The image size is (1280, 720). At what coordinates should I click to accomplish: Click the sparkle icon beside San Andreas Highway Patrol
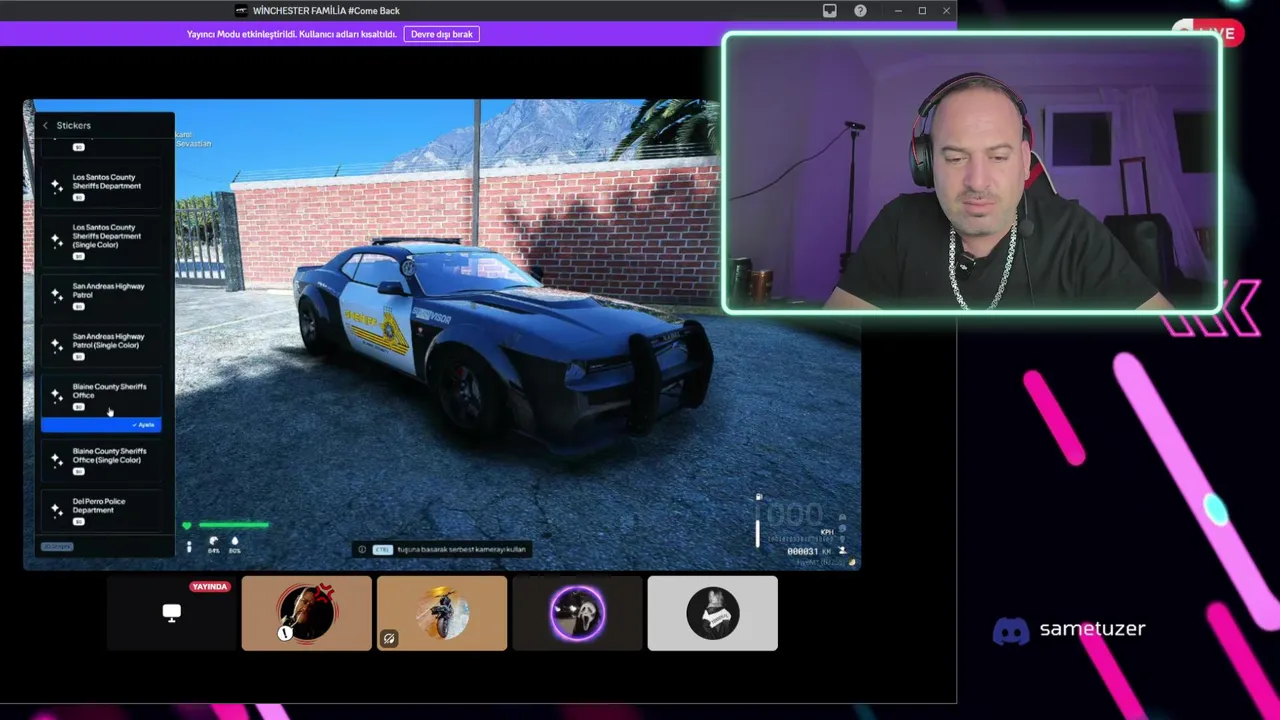tap(57, 296)
